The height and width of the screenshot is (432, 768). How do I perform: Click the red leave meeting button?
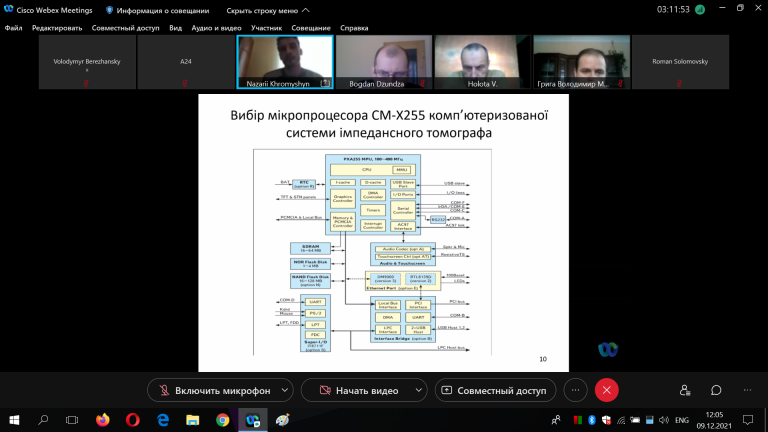[x=606, y=390]
